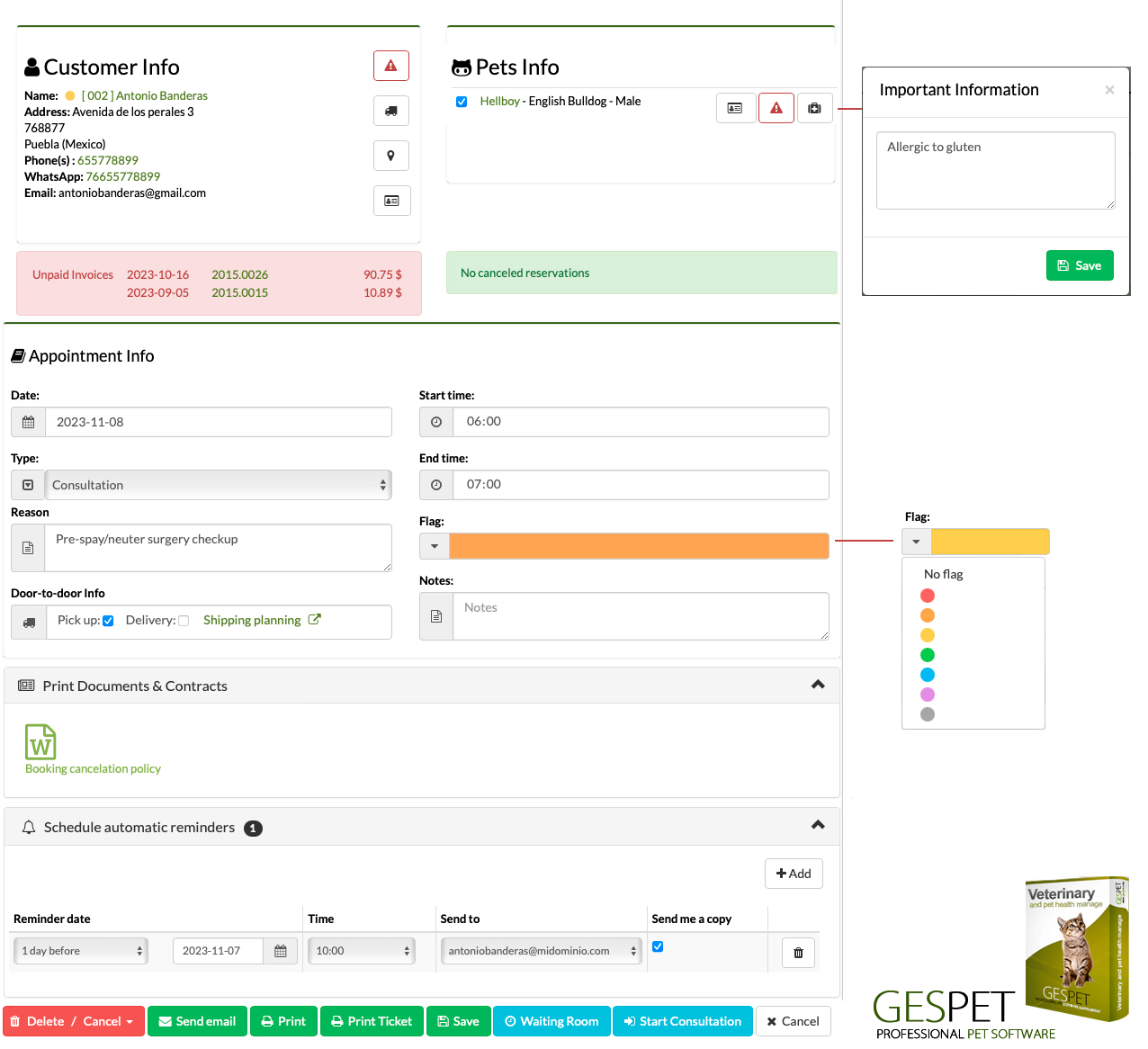Open Booking cancelation policy Word document icon

[x=40, y=742]
